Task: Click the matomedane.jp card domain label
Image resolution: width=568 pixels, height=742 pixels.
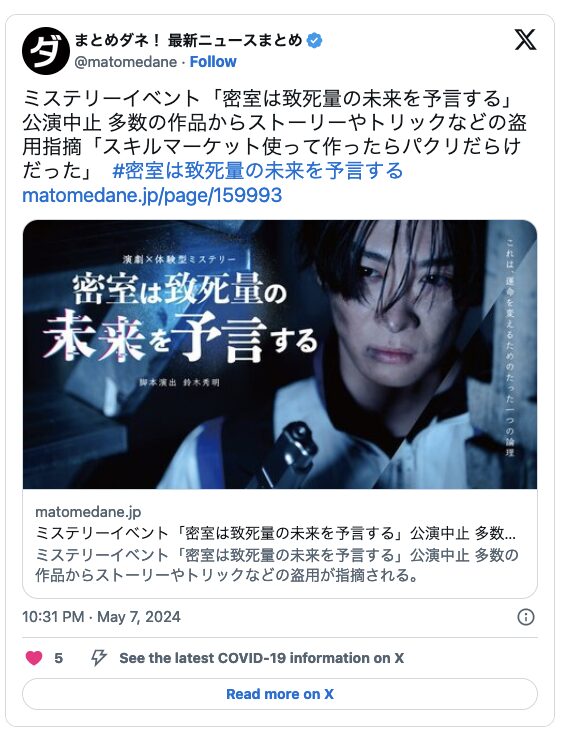Action: pyautogui.click(x=88, y=512)
